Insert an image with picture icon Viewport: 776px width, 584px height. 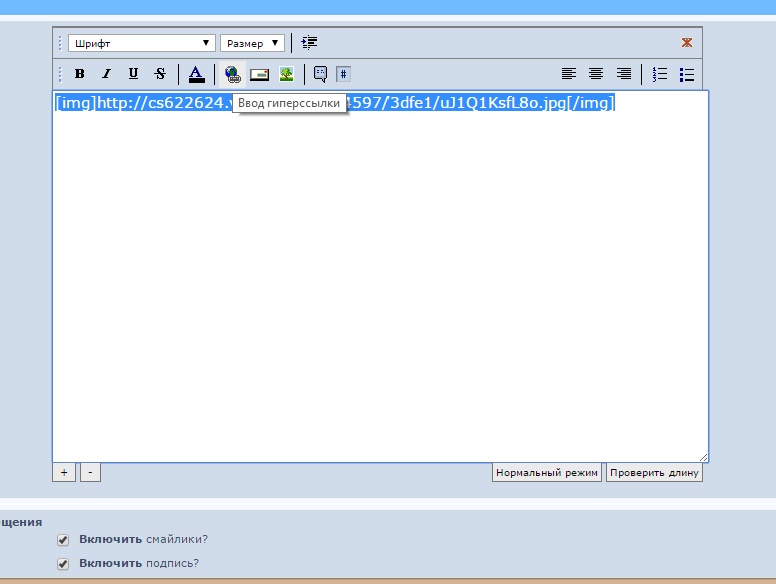286,74
